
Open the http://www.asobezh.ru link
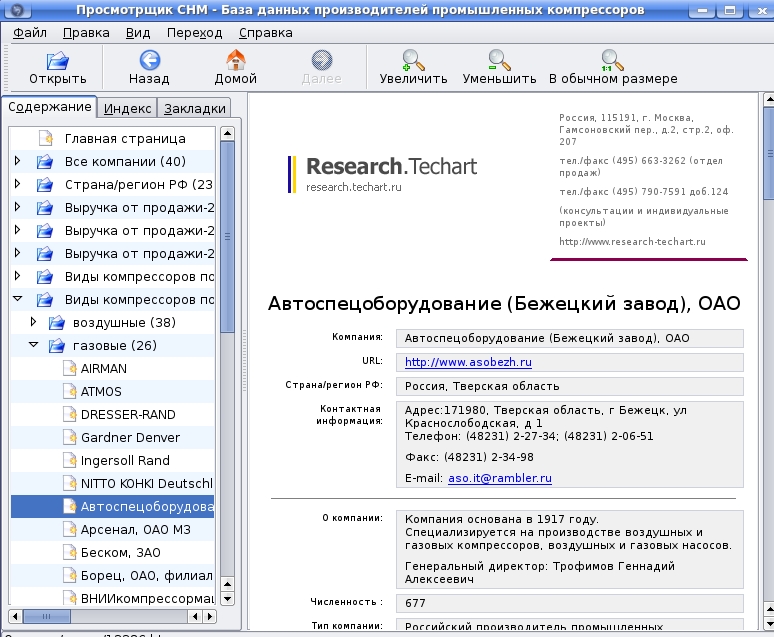468,362
